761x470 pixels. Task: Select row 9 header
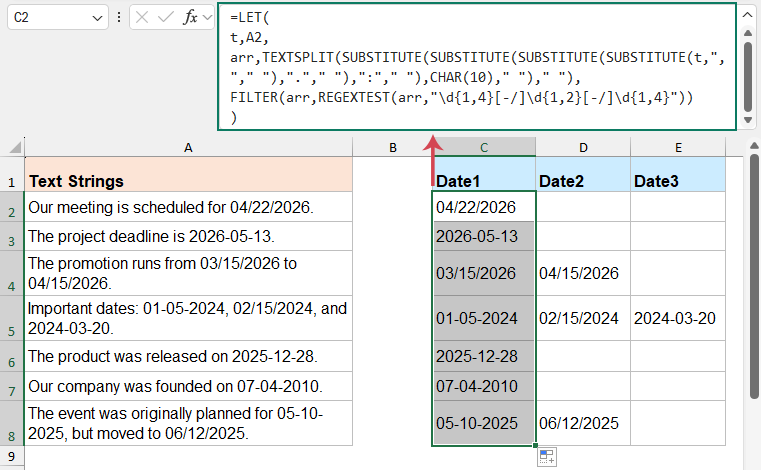tap(12, 456)
